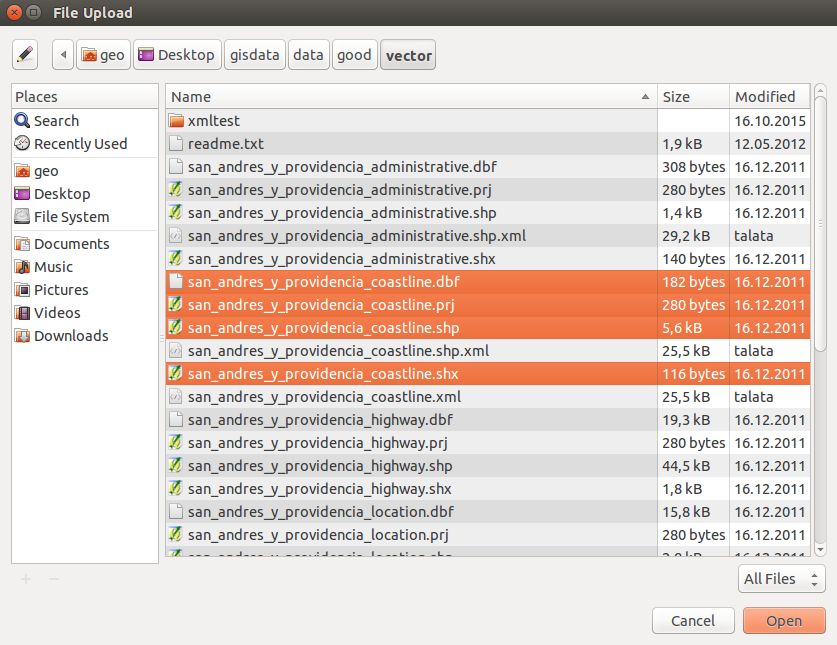The image size is (837, 645).
Task: Click the coastline.prj file icon
Action: click(176, 304)
